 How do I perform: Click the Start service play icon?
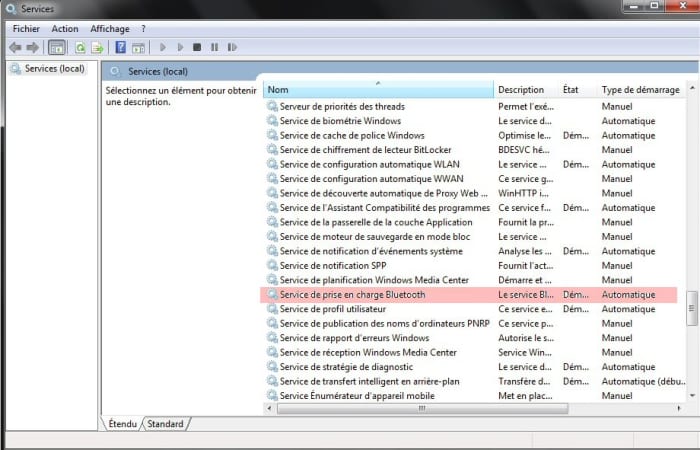[163, 47]
